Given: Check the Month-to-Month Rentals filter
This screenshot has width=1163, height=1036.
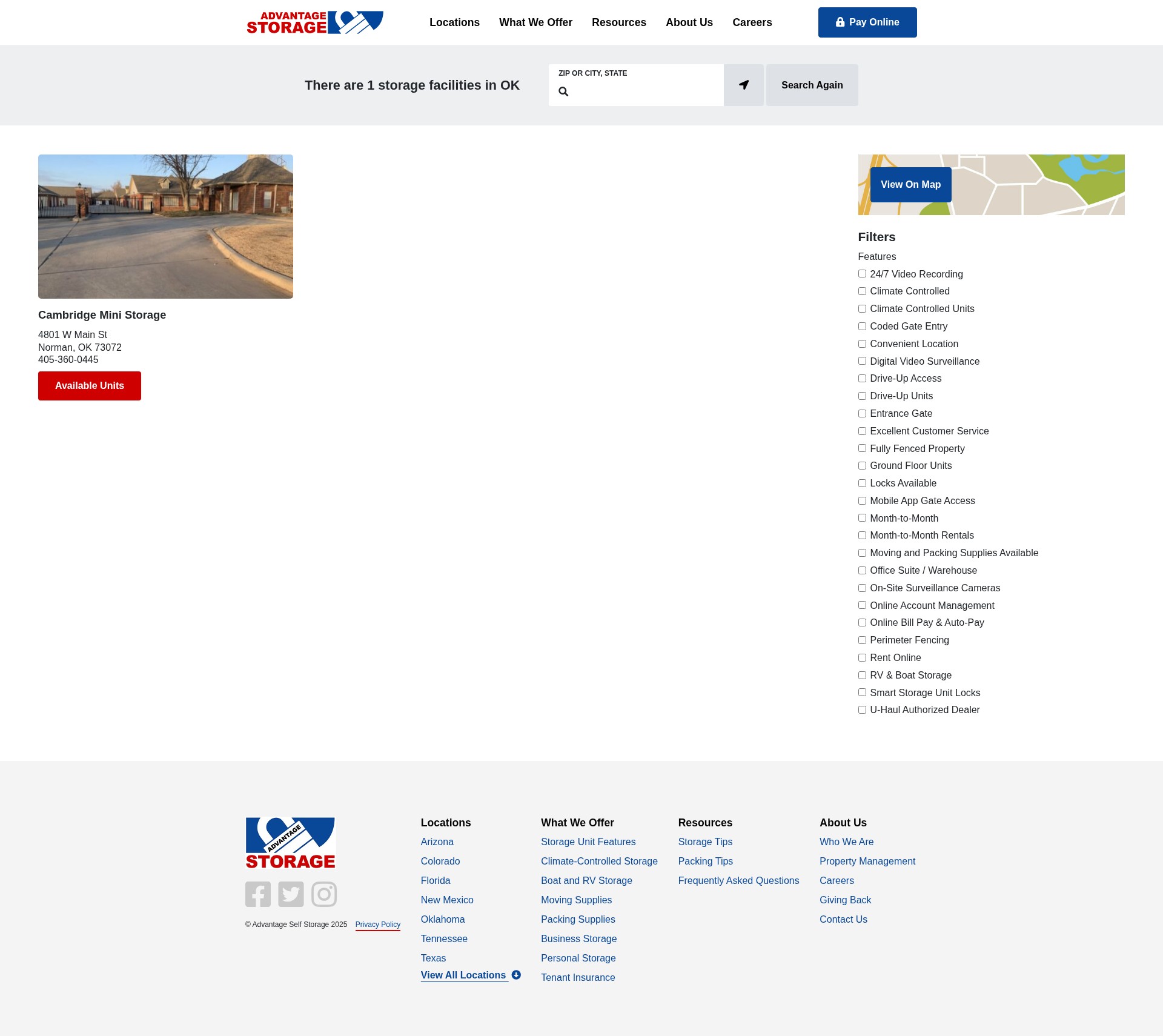Looking at the screenshot, I should click(862, 536).
